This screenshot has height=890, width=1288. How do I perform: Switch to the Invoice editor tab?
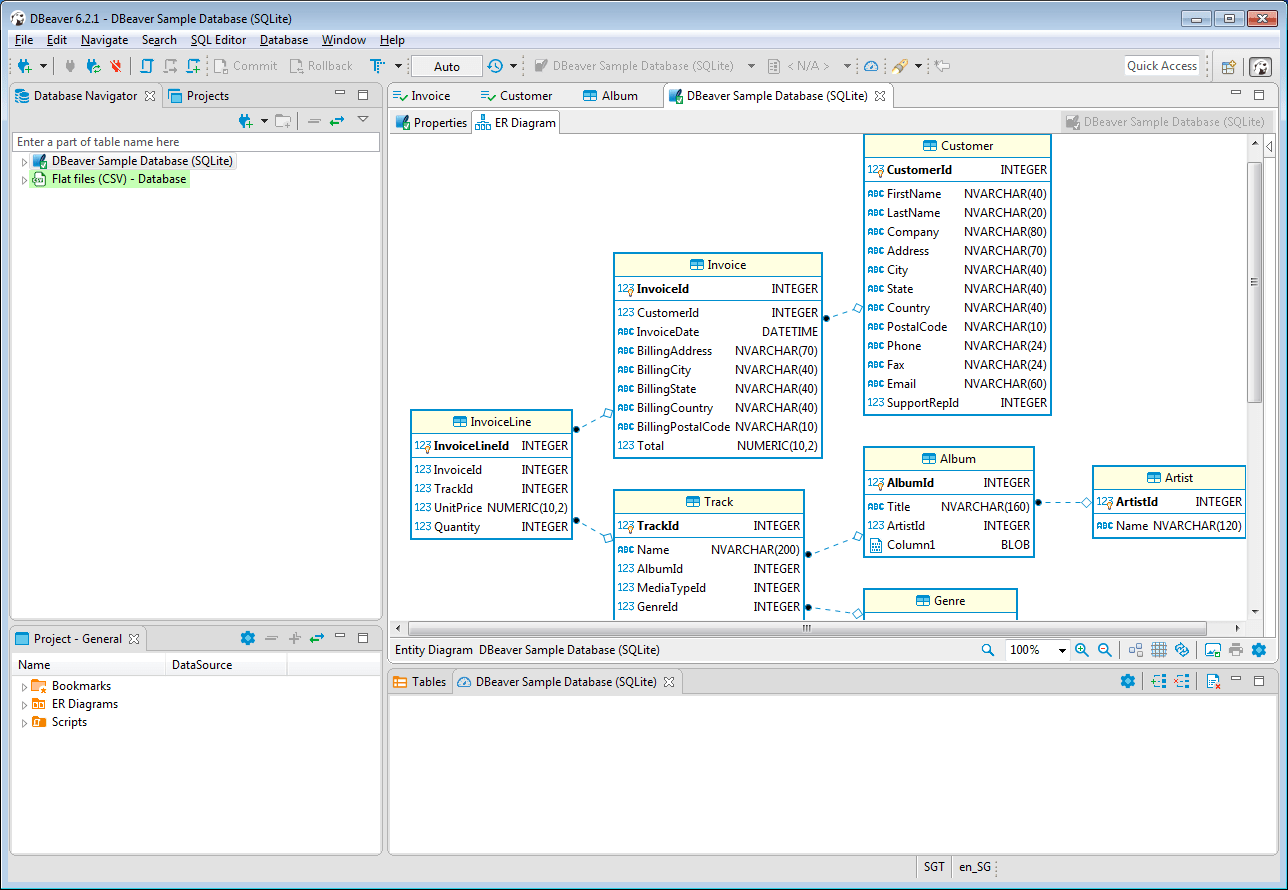tap(421, 96)
